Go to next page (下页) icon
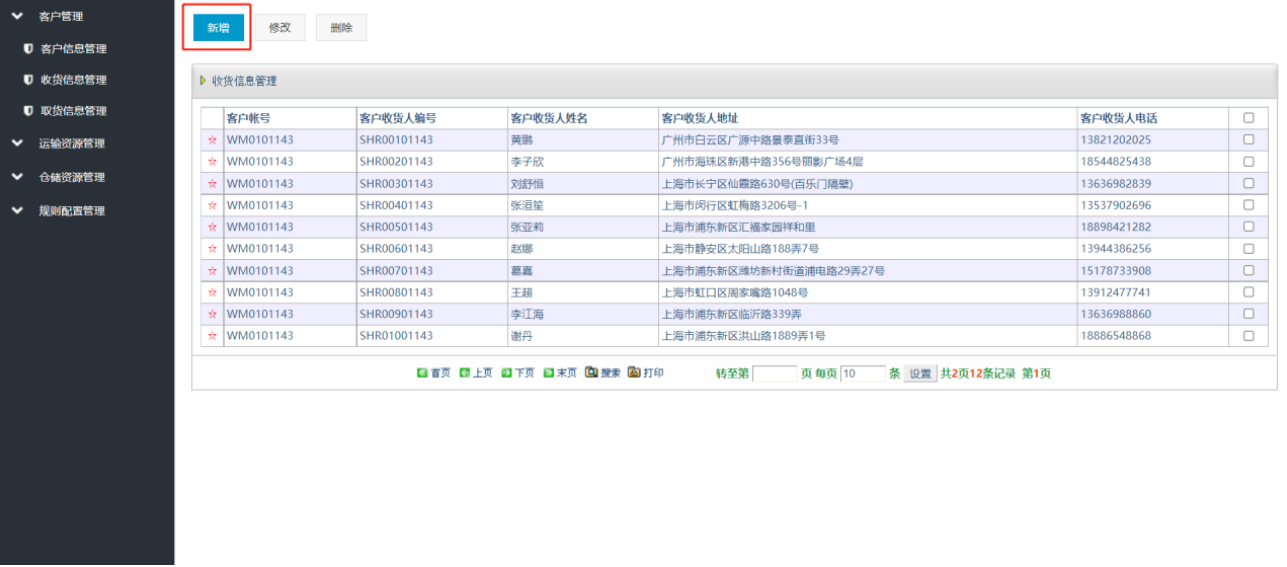 (x=506, y=373)
